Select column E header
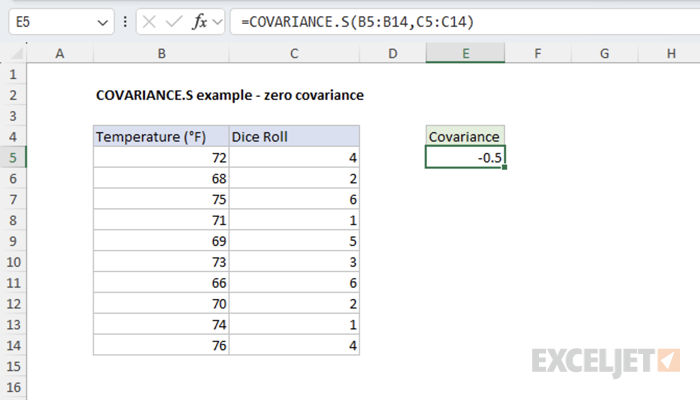 pos(465,54)
